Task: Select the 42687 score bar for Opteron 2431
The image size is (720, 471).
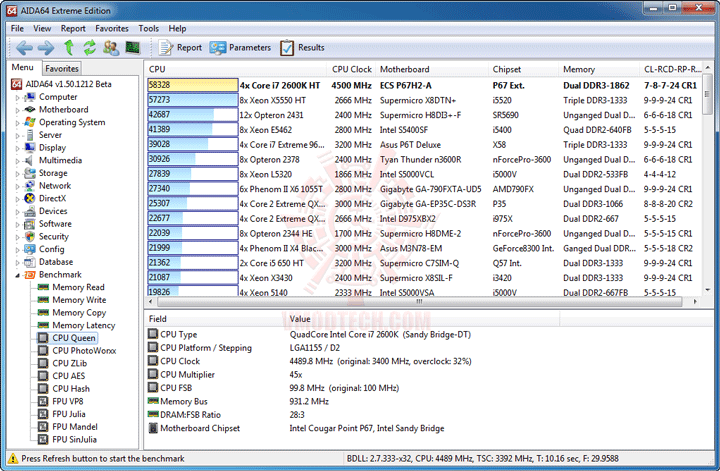Action: pos(193,115)
